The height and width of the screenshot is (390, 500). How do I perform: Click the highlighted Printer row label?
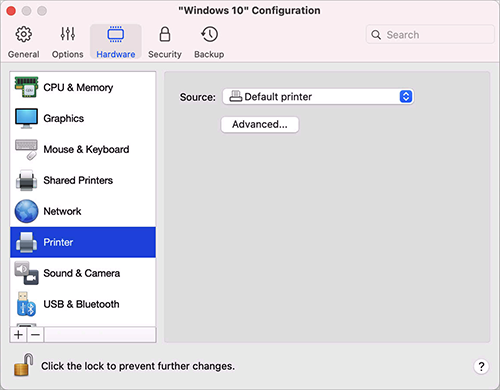[x=58, y=242]
